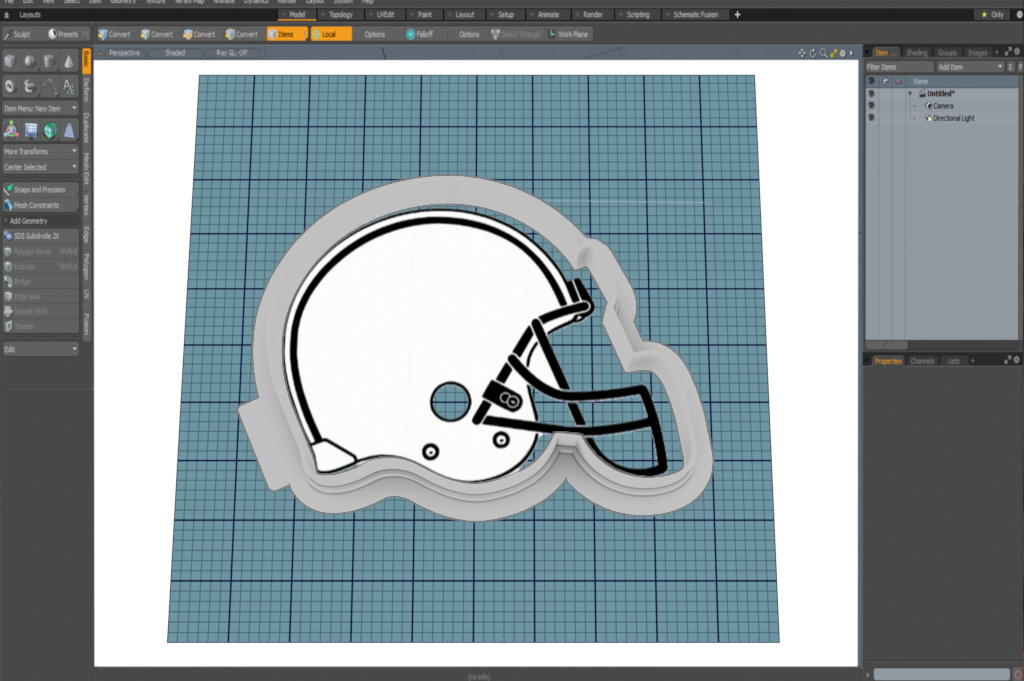Open the Perspective view dropdown
1024x681 pixels.
point(124,53)
